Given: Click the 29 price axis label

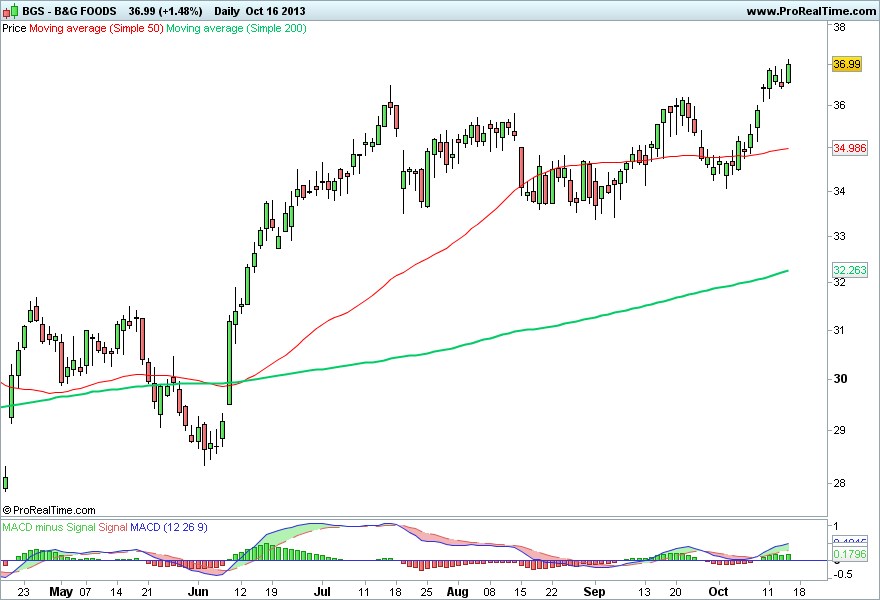Looking at the screenshot, I should pyautogui.click(x=840, y=430).
